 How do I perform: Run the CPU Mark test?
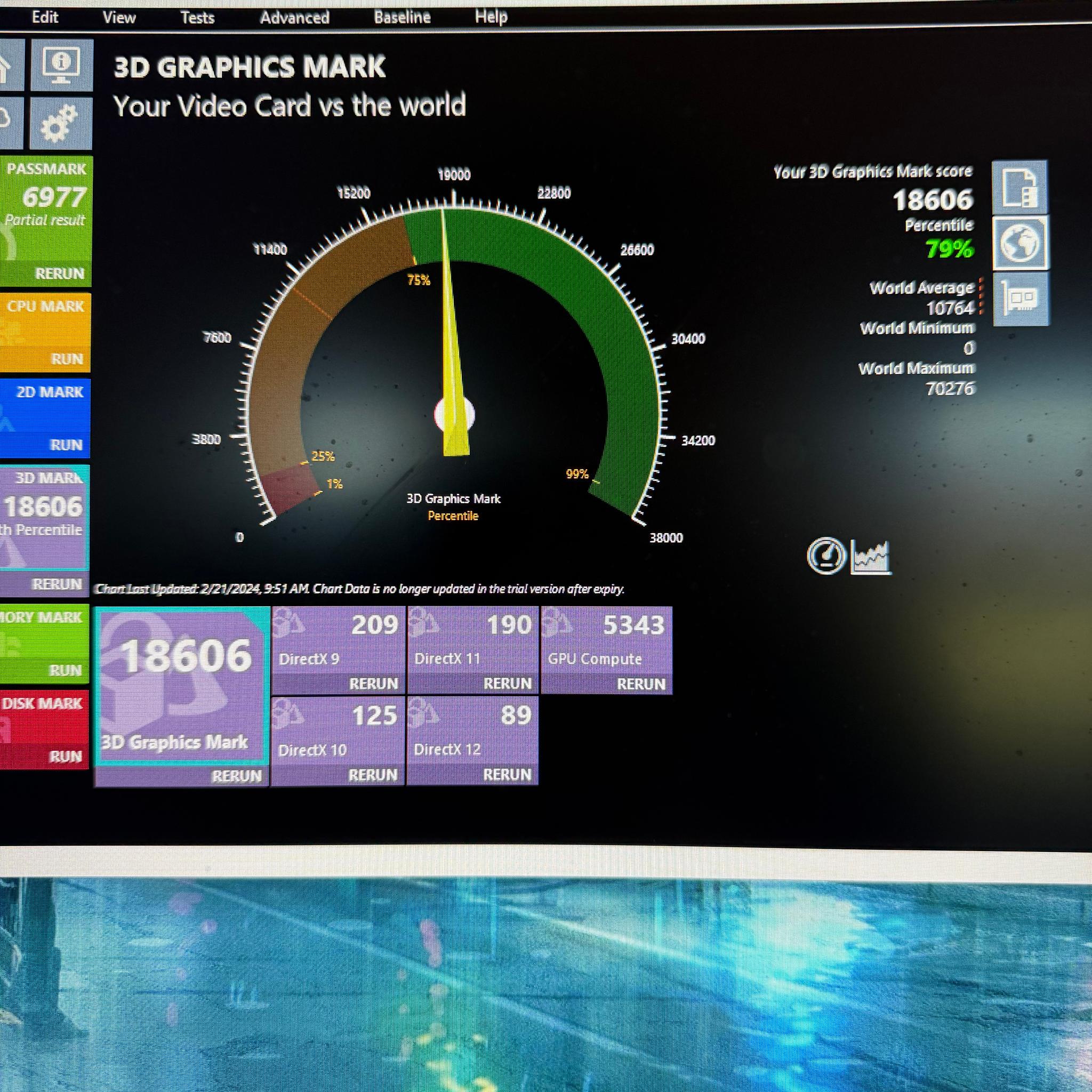tap(67, 359)
